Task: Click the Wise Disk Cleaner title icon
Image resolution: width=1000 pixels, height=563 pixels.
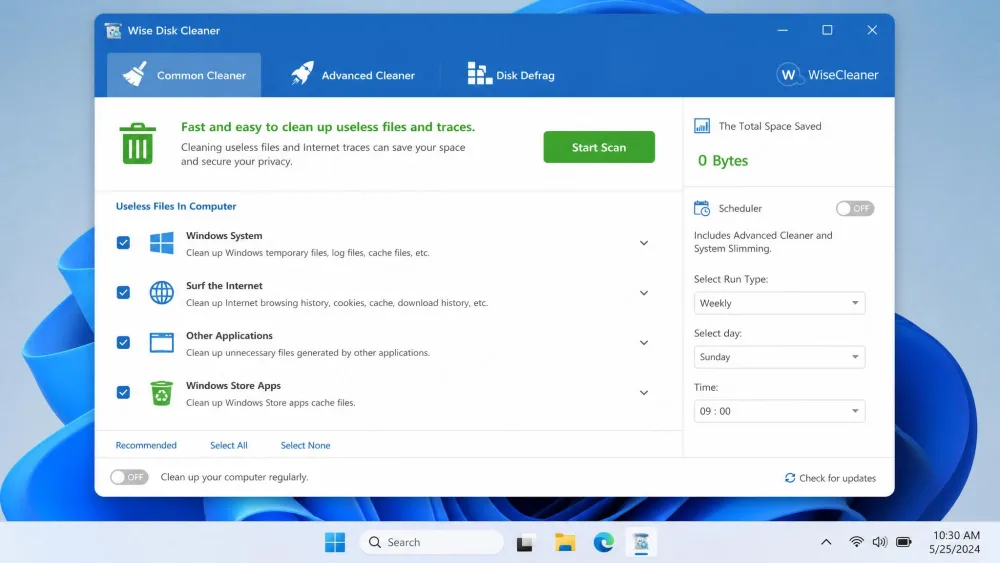Action: click(x=114, y=31)
